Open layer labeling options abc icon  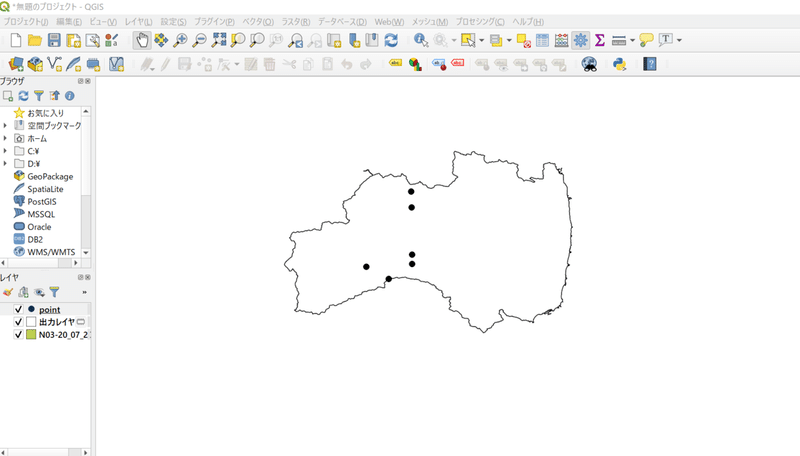[395, 63]
